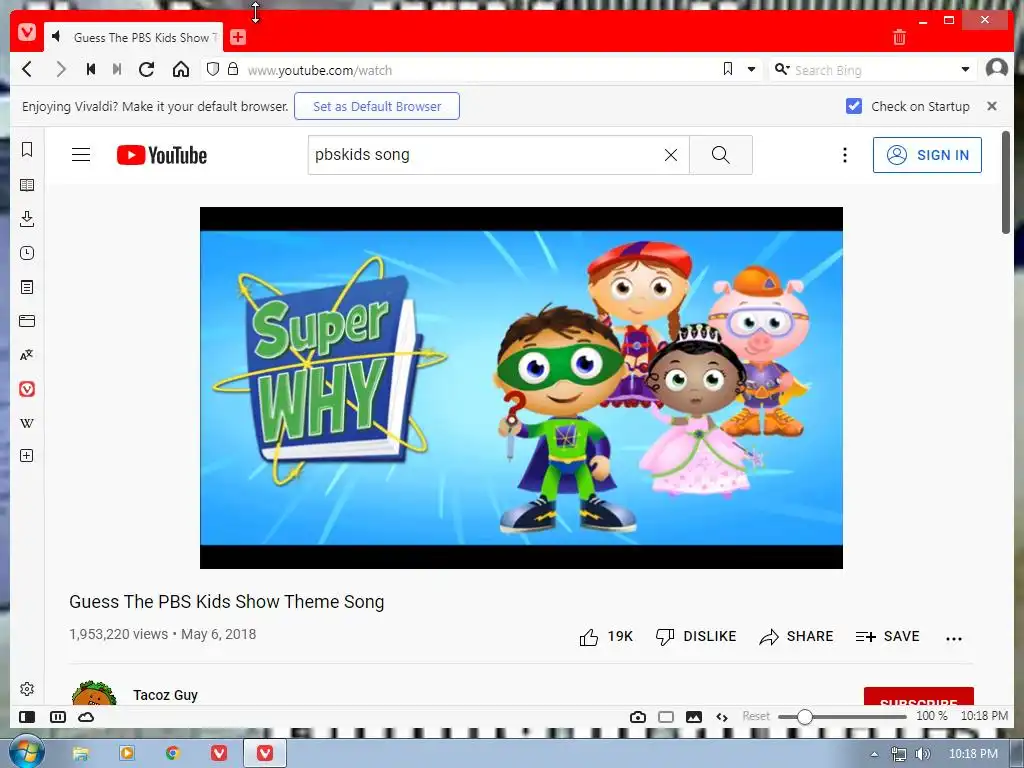Open YouTube settings three-dot menu

pyautogui.click(x=844, y=155)
